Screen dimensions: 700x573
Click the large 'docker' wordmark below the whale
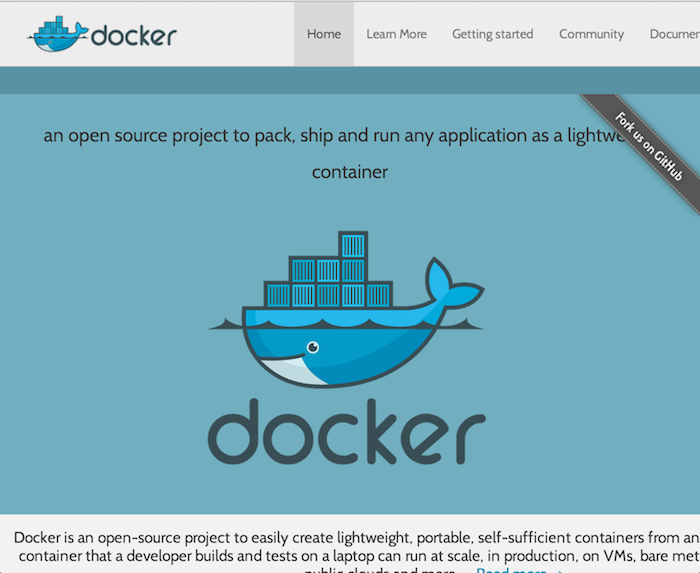pyautogui.click(x=346, y=432)
